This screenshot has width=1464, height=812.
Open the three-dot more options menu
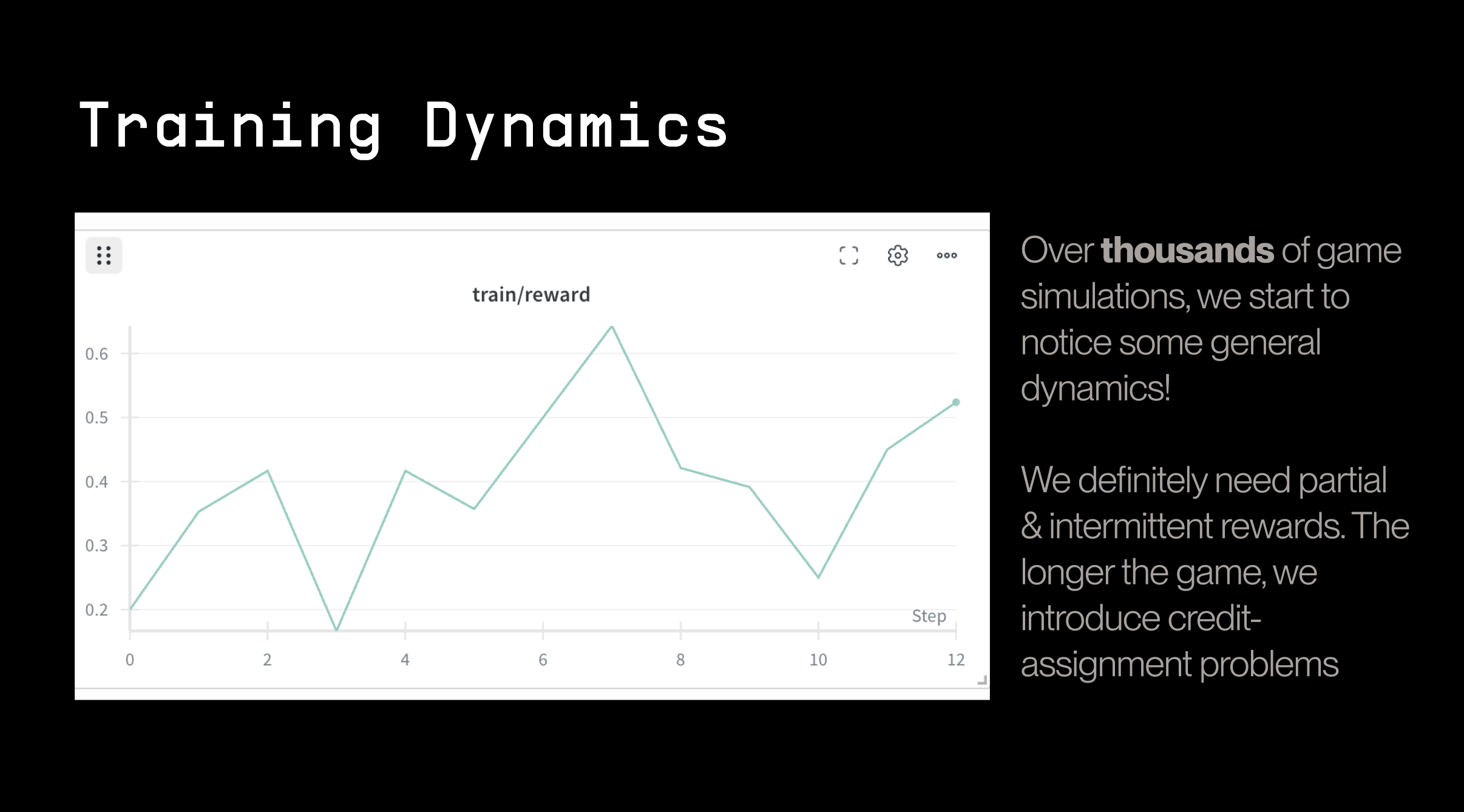coord(946,255)
